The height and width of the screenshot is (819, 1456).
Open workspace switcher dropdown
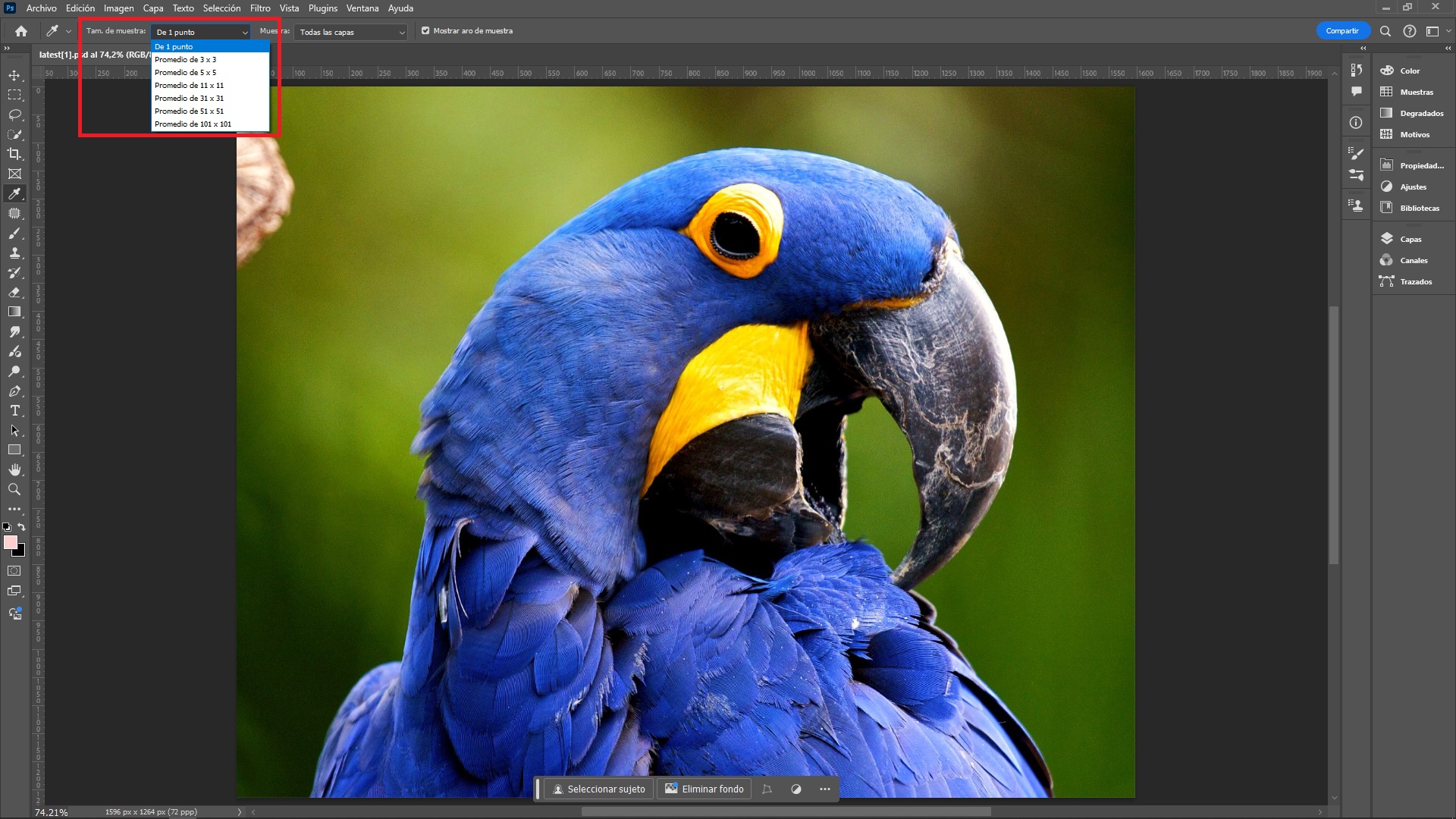[1436, 31]
